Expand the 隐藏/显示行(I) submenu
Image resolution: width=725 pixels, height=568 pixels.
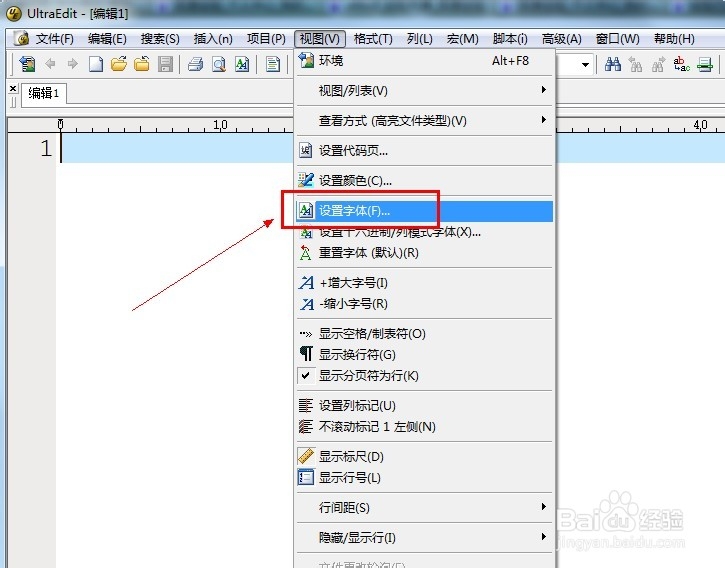424,537
